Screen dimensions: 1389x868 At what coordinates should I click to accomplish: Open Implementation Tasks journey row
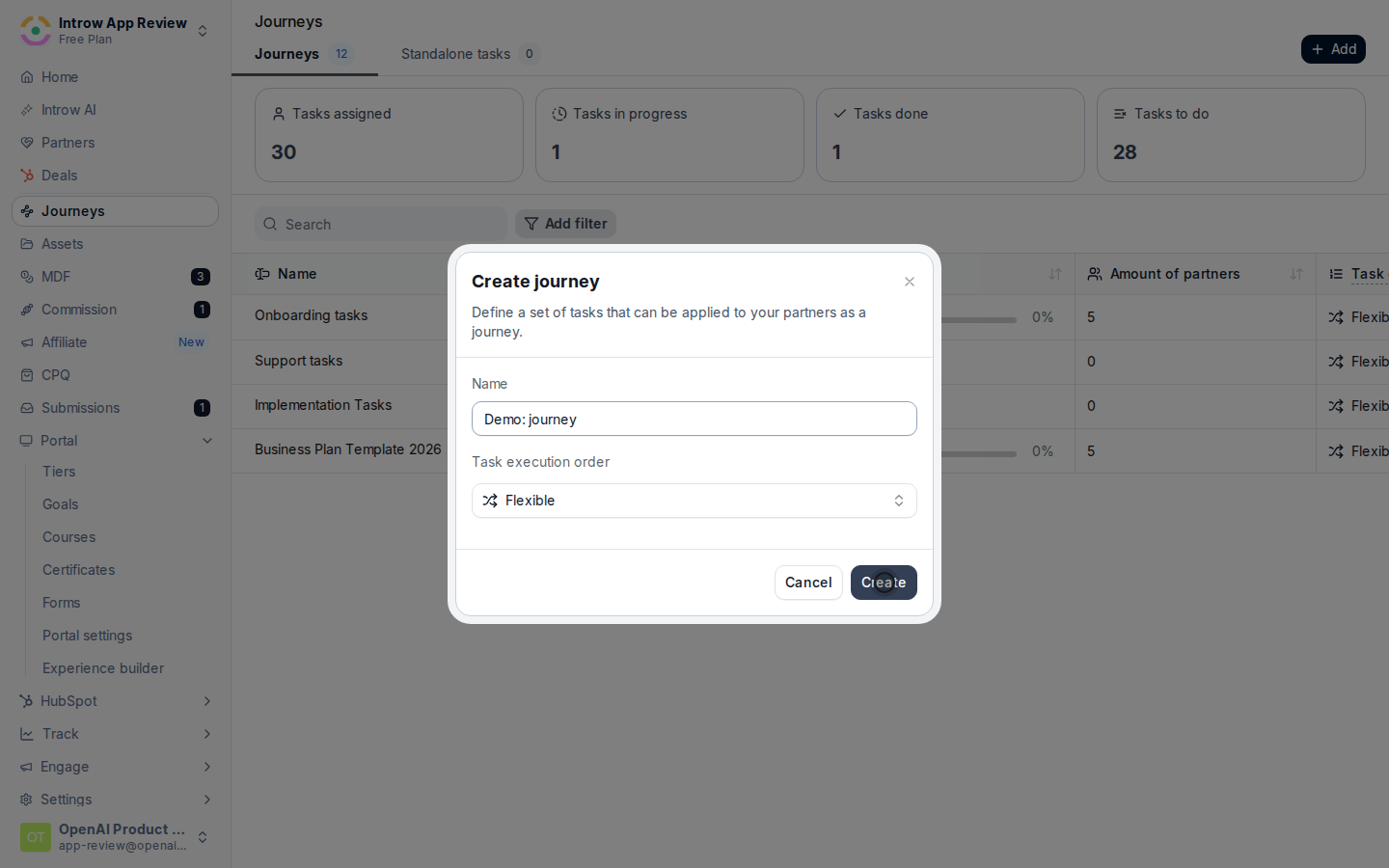[x=323, y=405]
